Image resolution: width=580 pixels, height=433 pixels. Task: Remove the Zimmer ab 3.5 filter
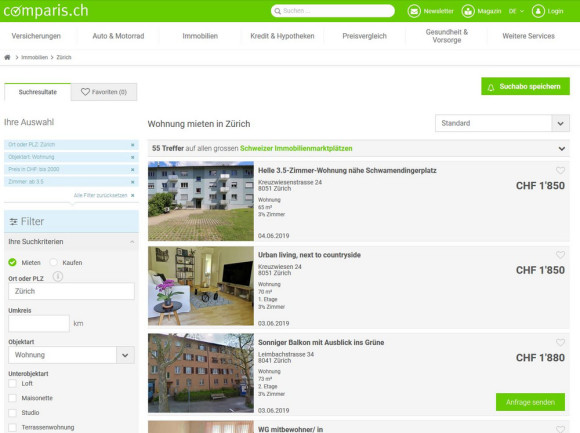pos(132,182)
